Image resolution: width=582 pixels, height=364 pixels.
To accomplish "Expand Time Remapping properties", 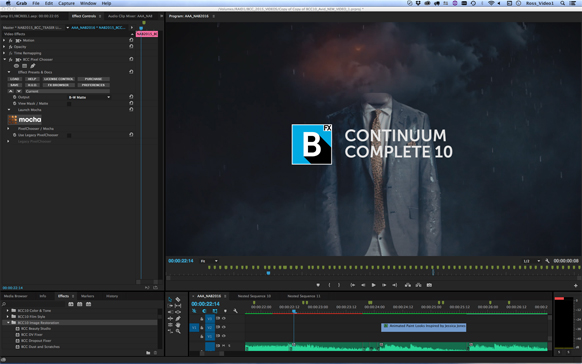I will click(4, 53).
